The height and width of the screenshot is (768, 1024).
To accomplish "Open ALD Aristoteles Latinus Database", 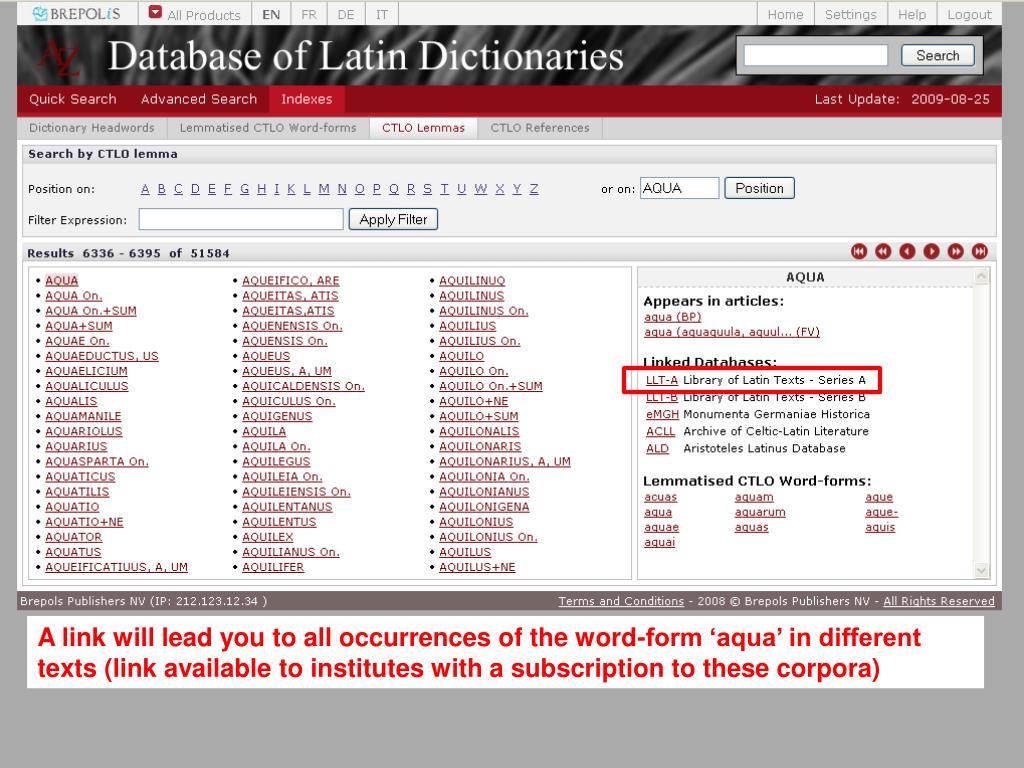I will 657,448.
